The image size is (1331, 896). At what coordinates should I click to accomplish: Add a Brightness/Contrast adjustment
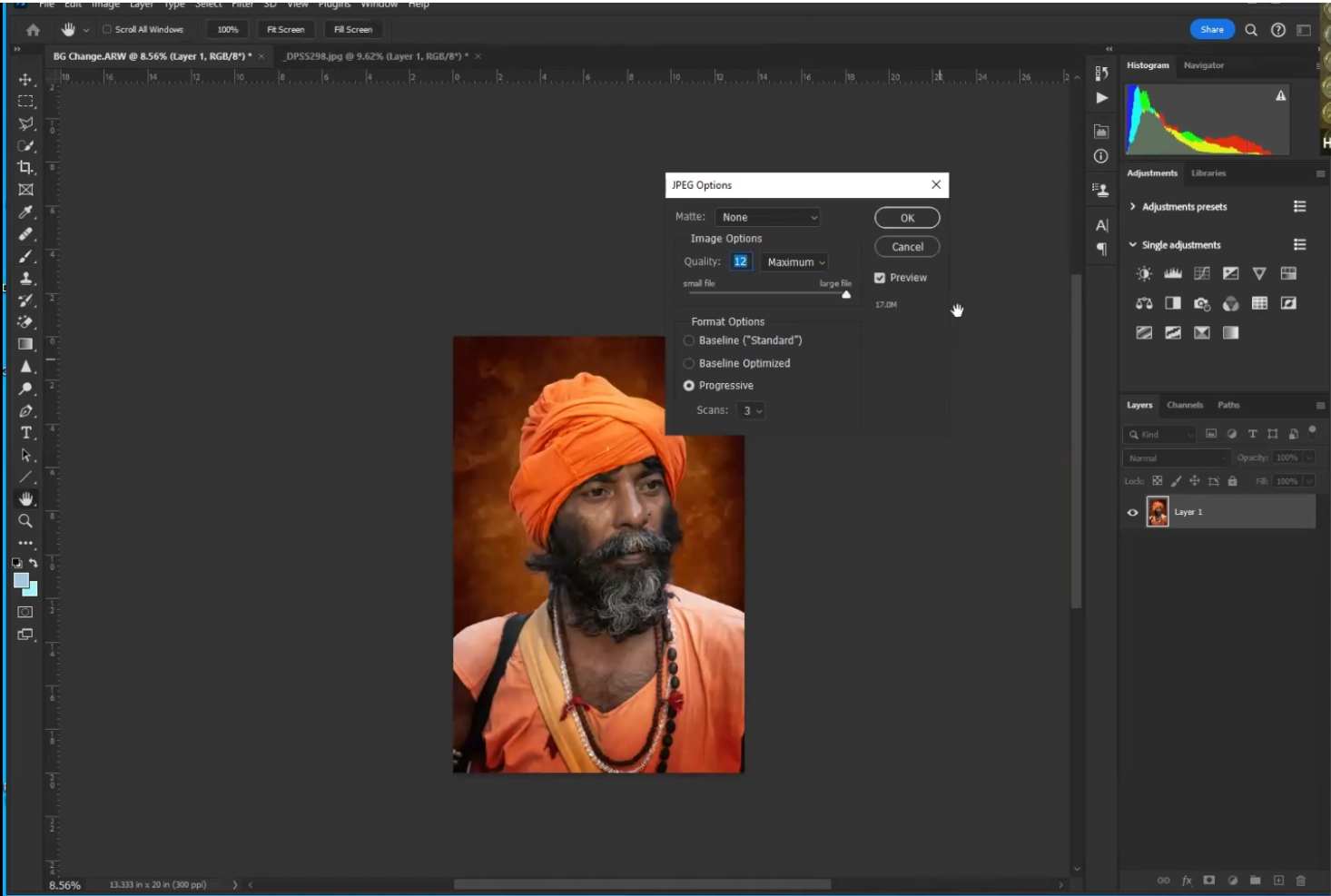click(x=1144, y=274)
